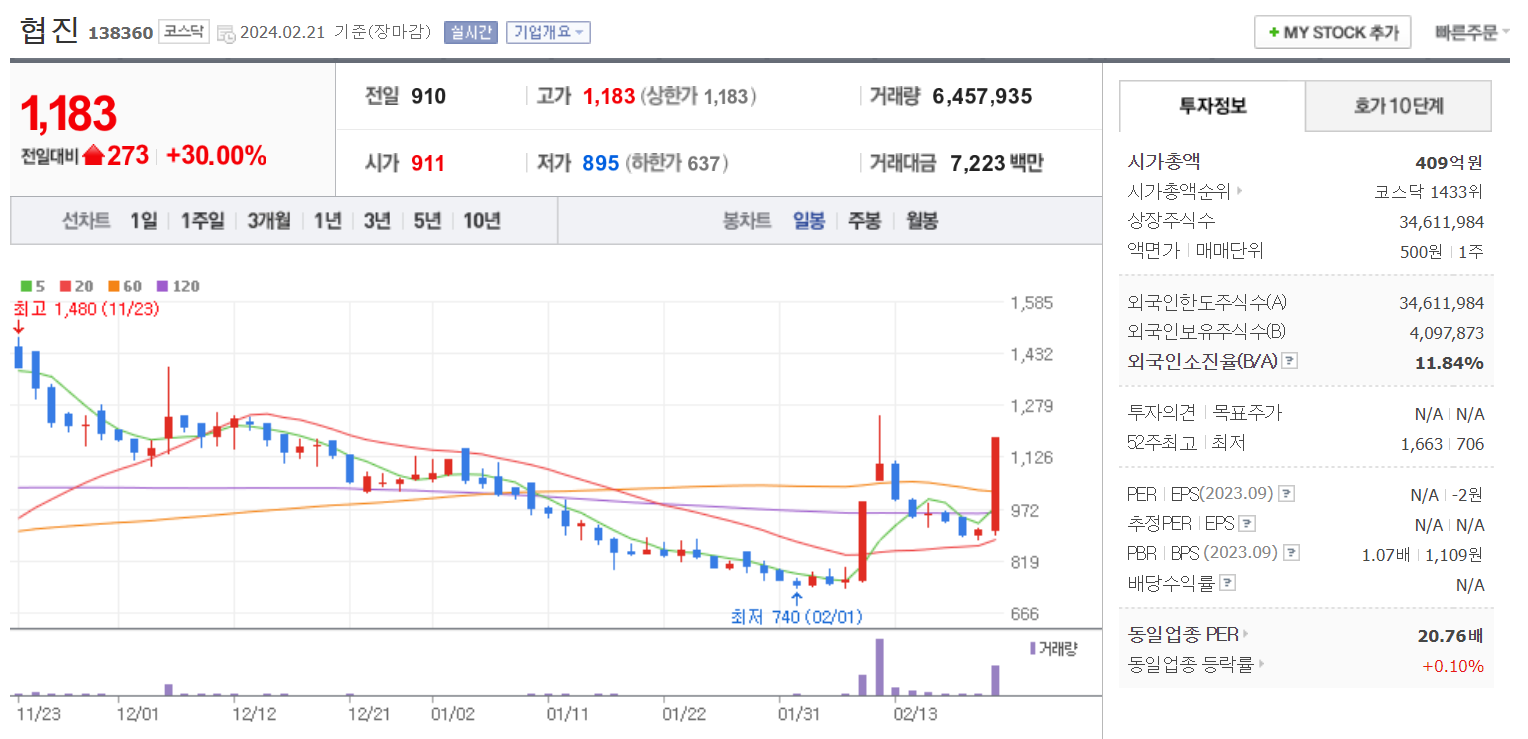Click the tallest purple volume bar
The width and height of the screenshot is (1528, 739).
click(x=880, y=666)
